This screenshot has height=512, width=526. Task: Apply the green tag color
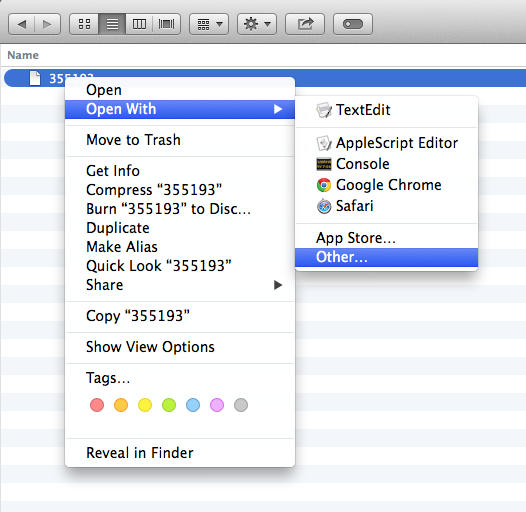coord(169,405)
